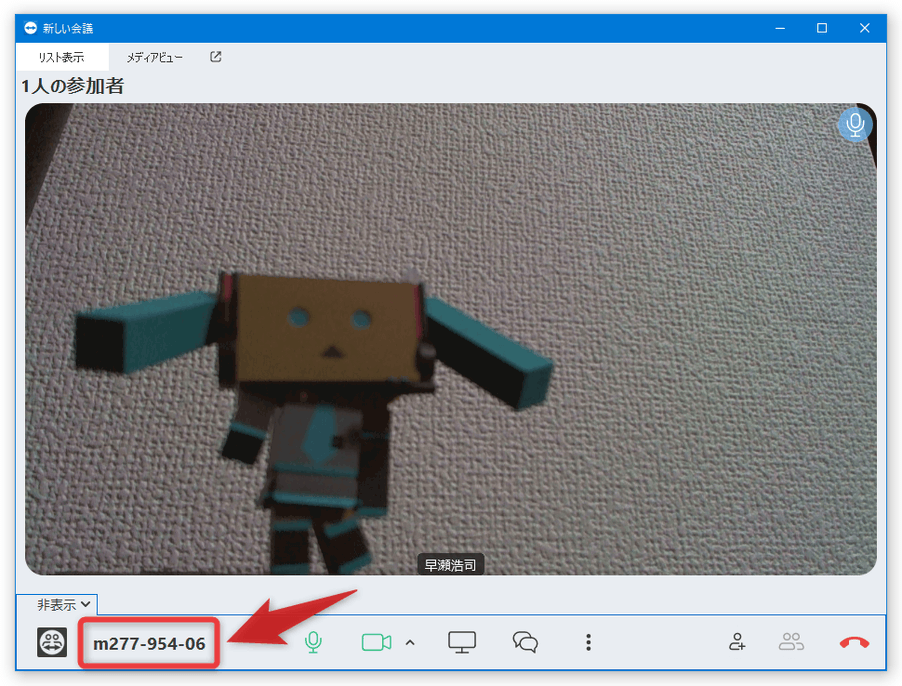
Task: Click the TeamViewer logo in the title bar
Action: (30, 28)
